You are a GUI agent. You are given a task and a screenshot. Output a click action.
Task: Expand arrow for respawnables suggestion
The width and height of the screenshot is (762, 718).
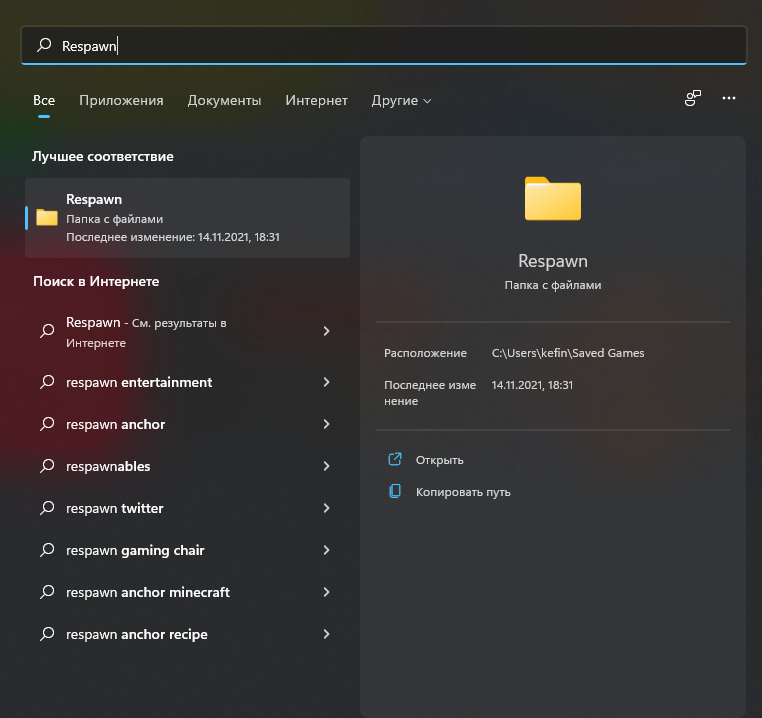click(326, 467)
